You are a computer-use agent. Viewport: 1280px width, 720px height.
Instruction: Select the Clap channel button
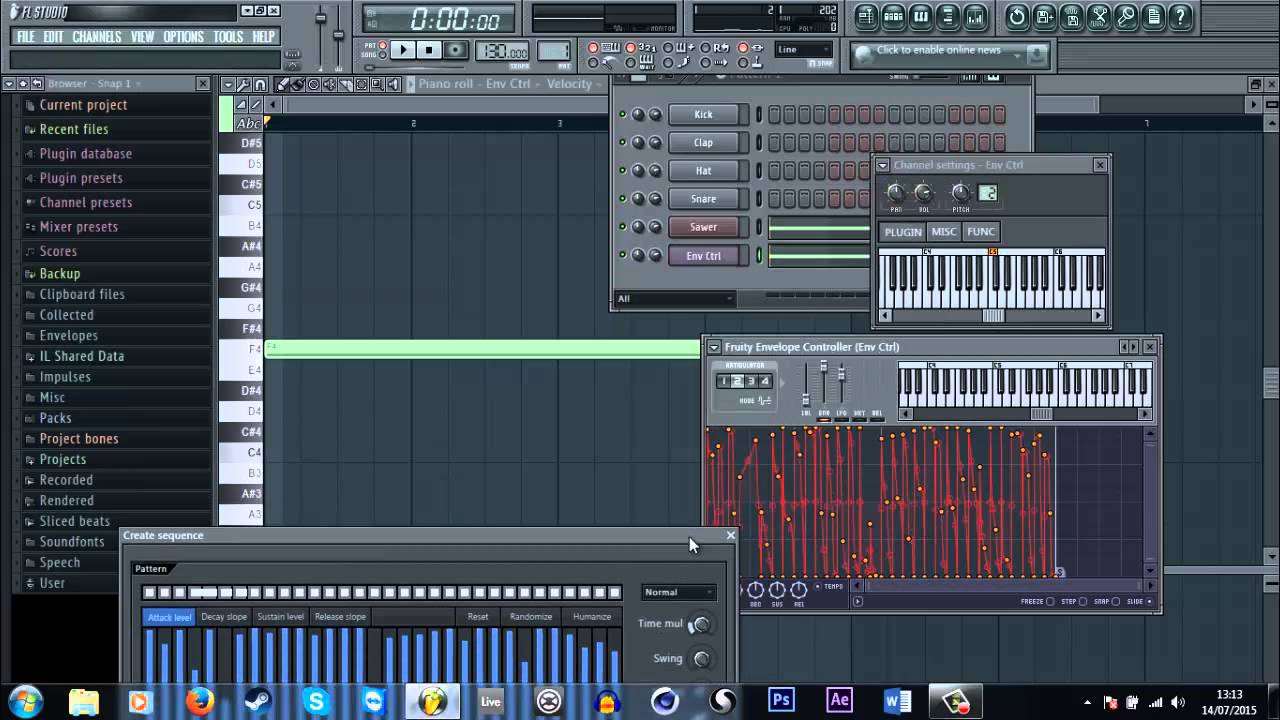pyautogui.click(x=704, y=142)
